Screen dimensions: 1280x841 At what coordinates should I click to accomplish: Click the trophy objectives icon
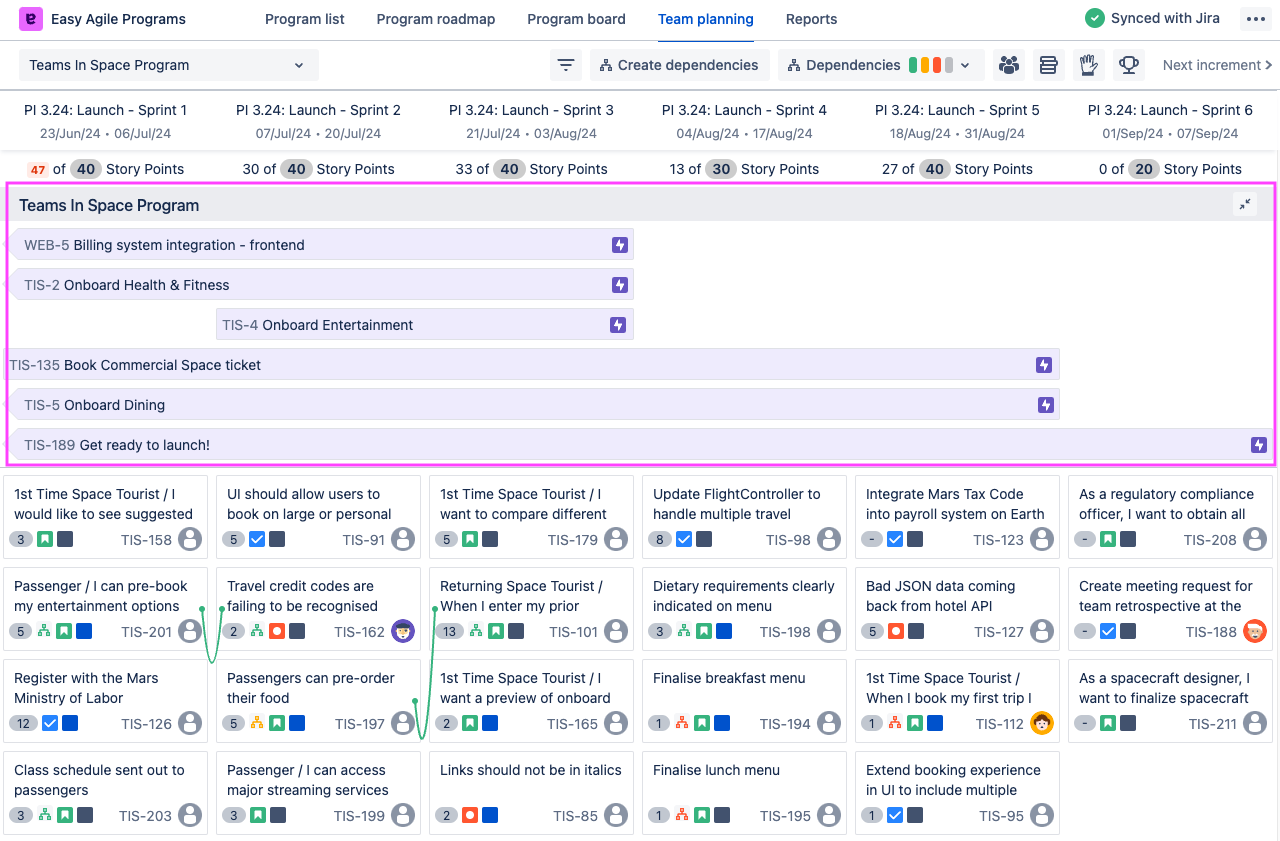coord(1128,65)
